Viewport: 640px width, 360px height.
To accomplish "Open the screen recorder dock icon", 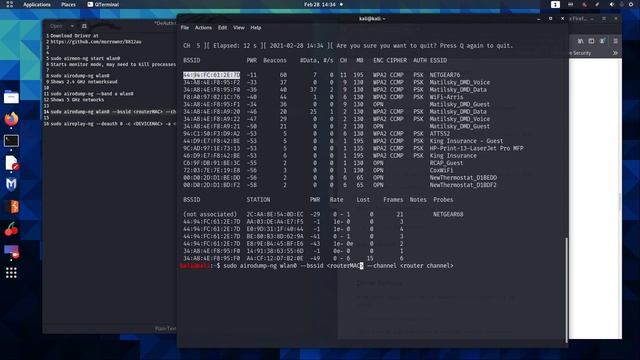I will (x=11, y=251).
